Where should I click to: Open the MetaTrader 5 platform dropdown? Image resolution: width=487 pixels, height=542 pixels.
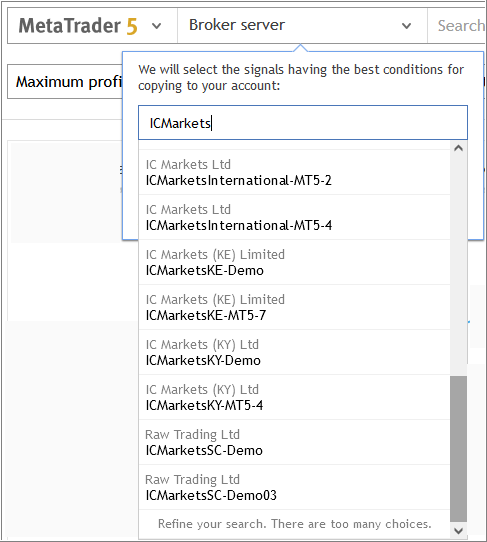92,26
